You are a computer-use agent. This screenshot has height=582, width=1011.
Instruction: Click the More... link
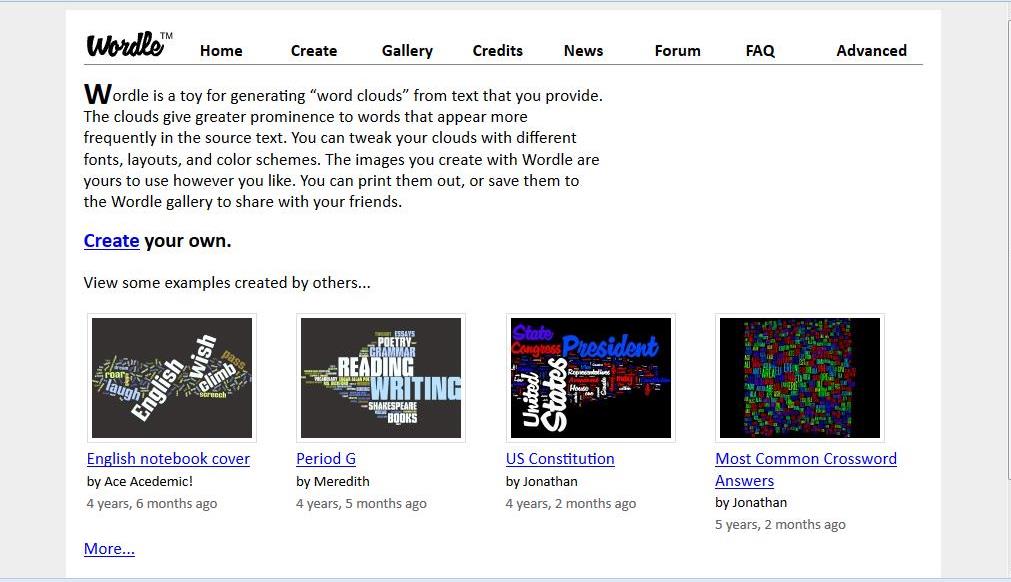click(109, 549)
